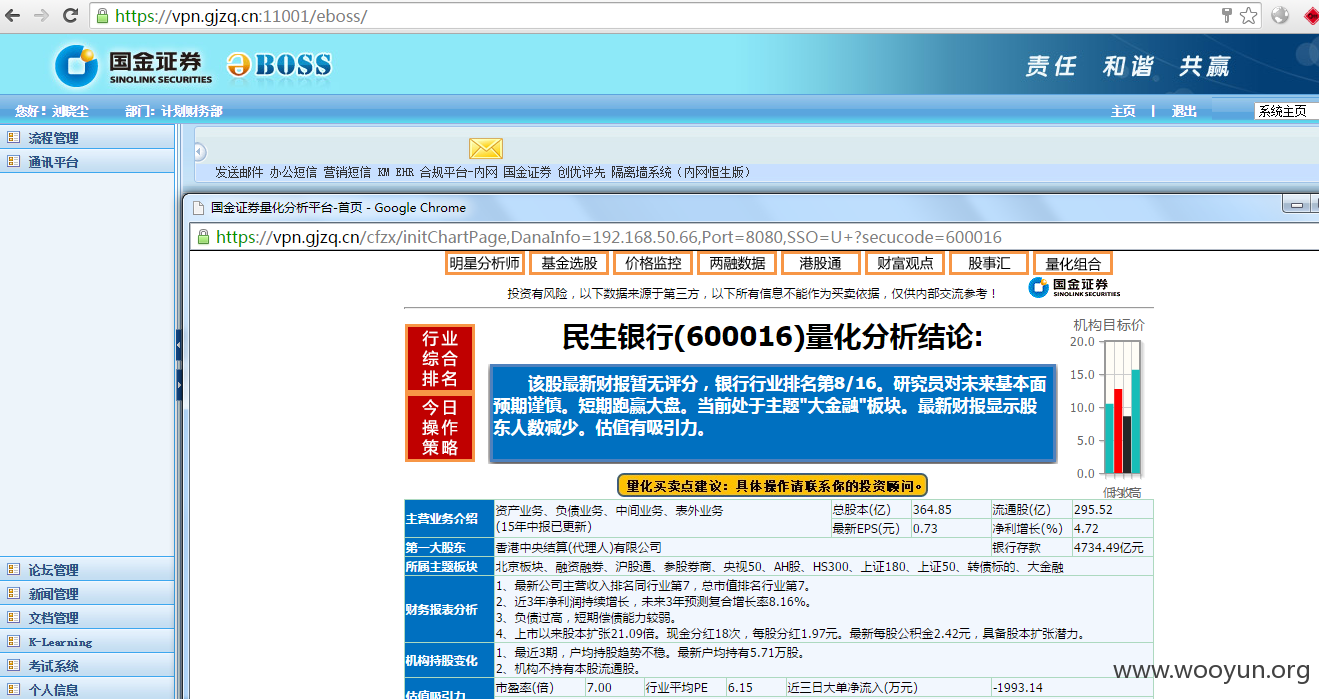Viewport: 1319px width, 699px height.
Task: Open the KM shortcut link
Action: [x=383, y=172]
